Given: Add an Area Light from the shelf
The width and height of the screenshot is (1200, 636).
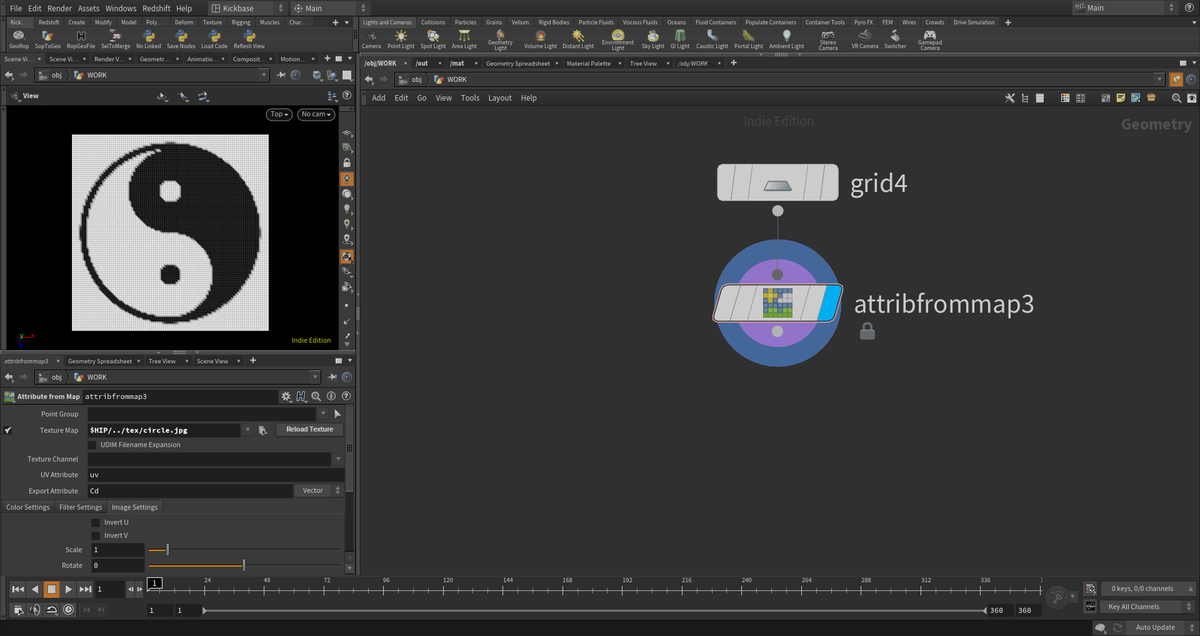Looking at the screenshot, I should coord(464,39).
